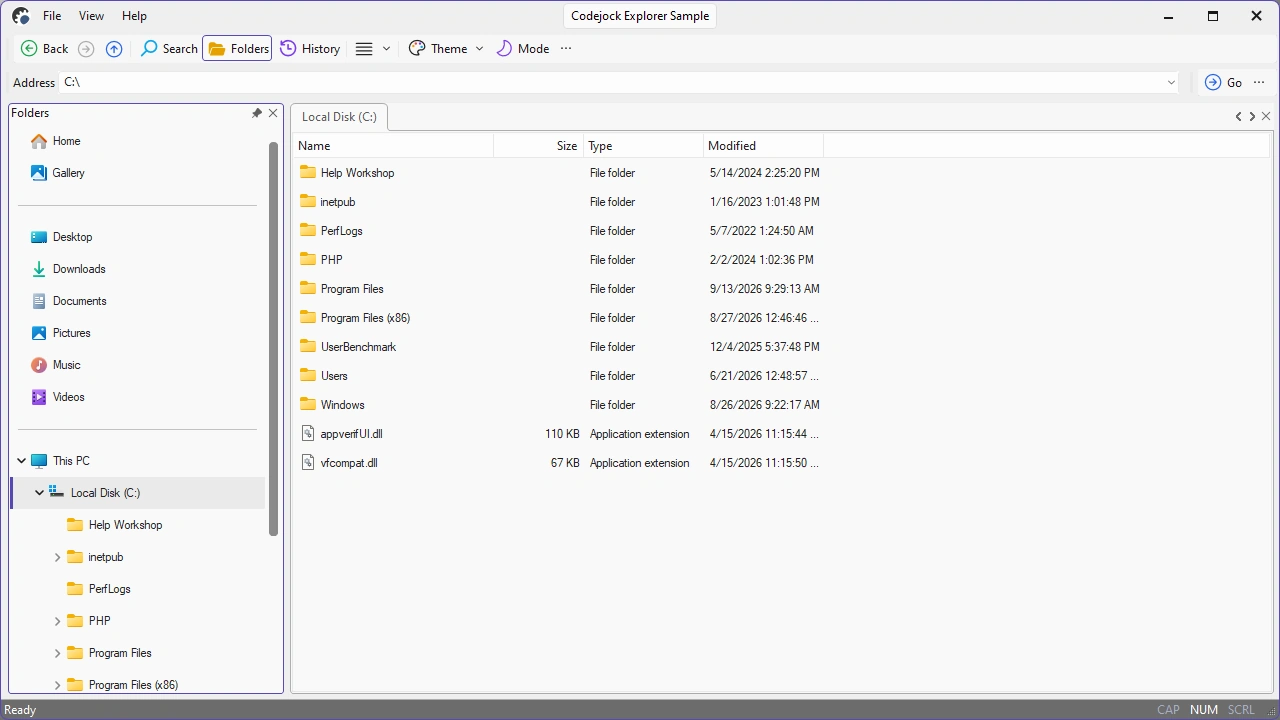Click the NUM status bar indicator
Image resolution: width=1280 pixels, height=720 pixels.
click(x=1204, y=710)
